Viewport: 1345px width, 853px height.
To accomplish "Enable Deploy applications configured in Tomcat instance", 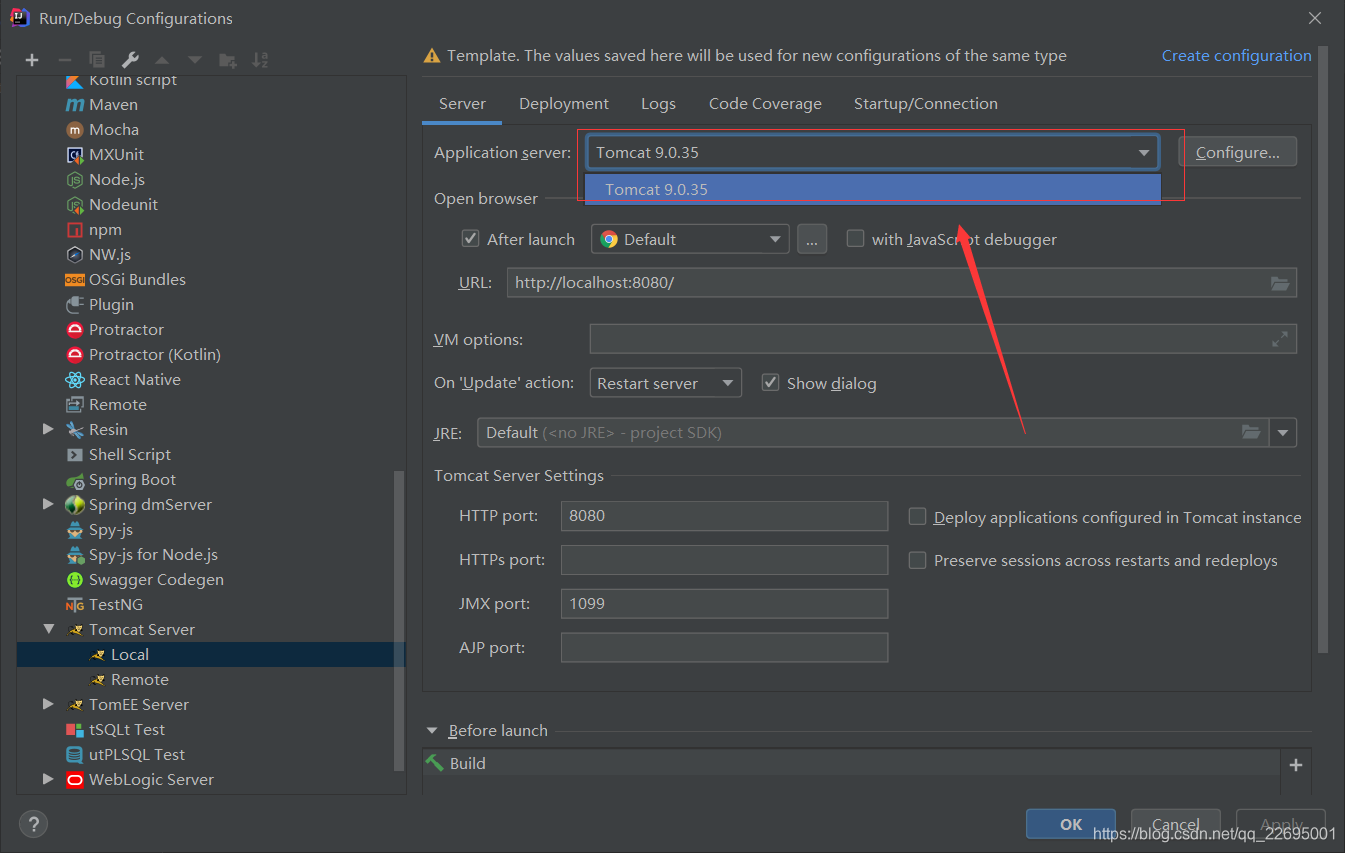I will click(x=917, y=517).
